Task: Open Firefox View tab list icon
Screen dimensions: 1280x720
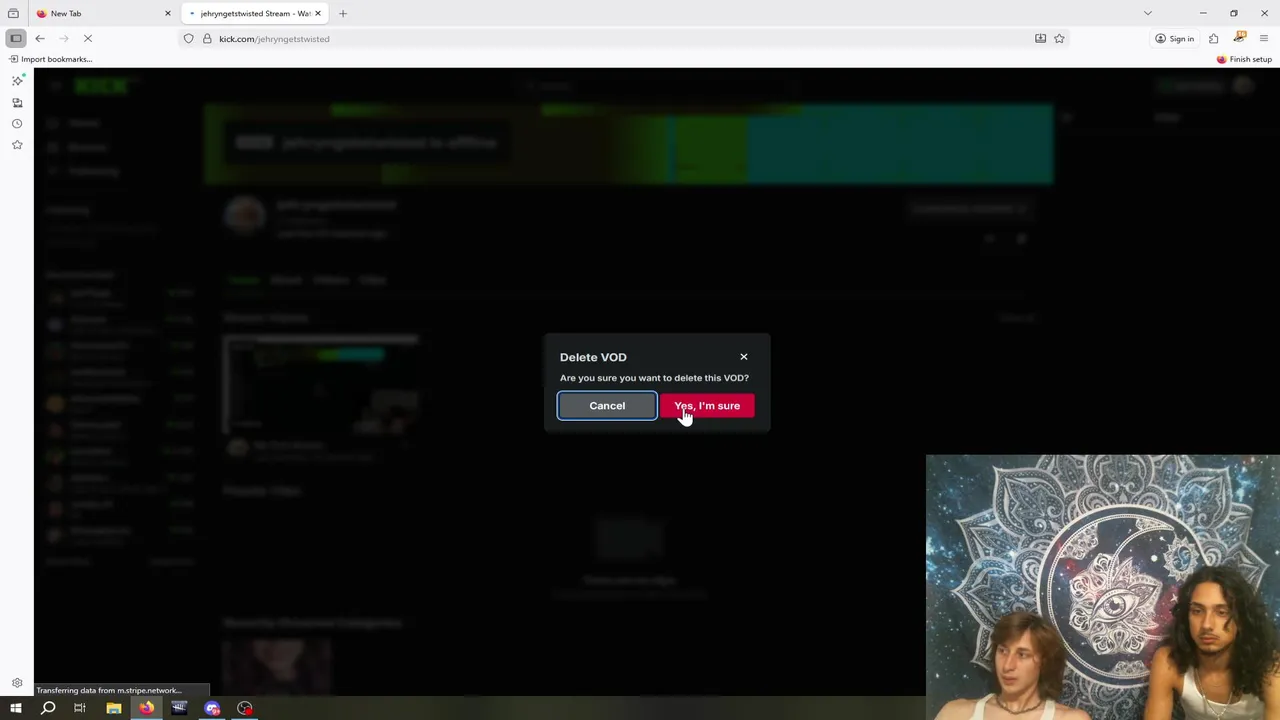Action: click(x=13, y=13)
